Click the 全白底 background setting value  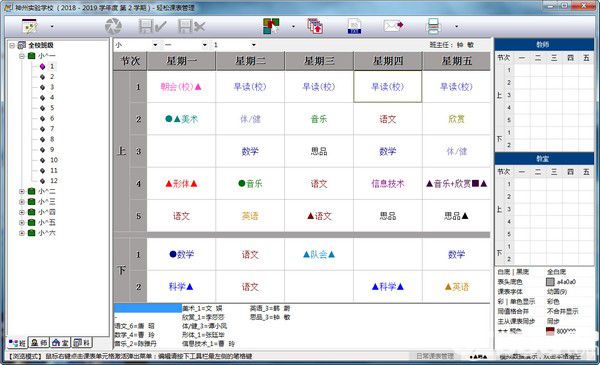[x=556, y=272]
